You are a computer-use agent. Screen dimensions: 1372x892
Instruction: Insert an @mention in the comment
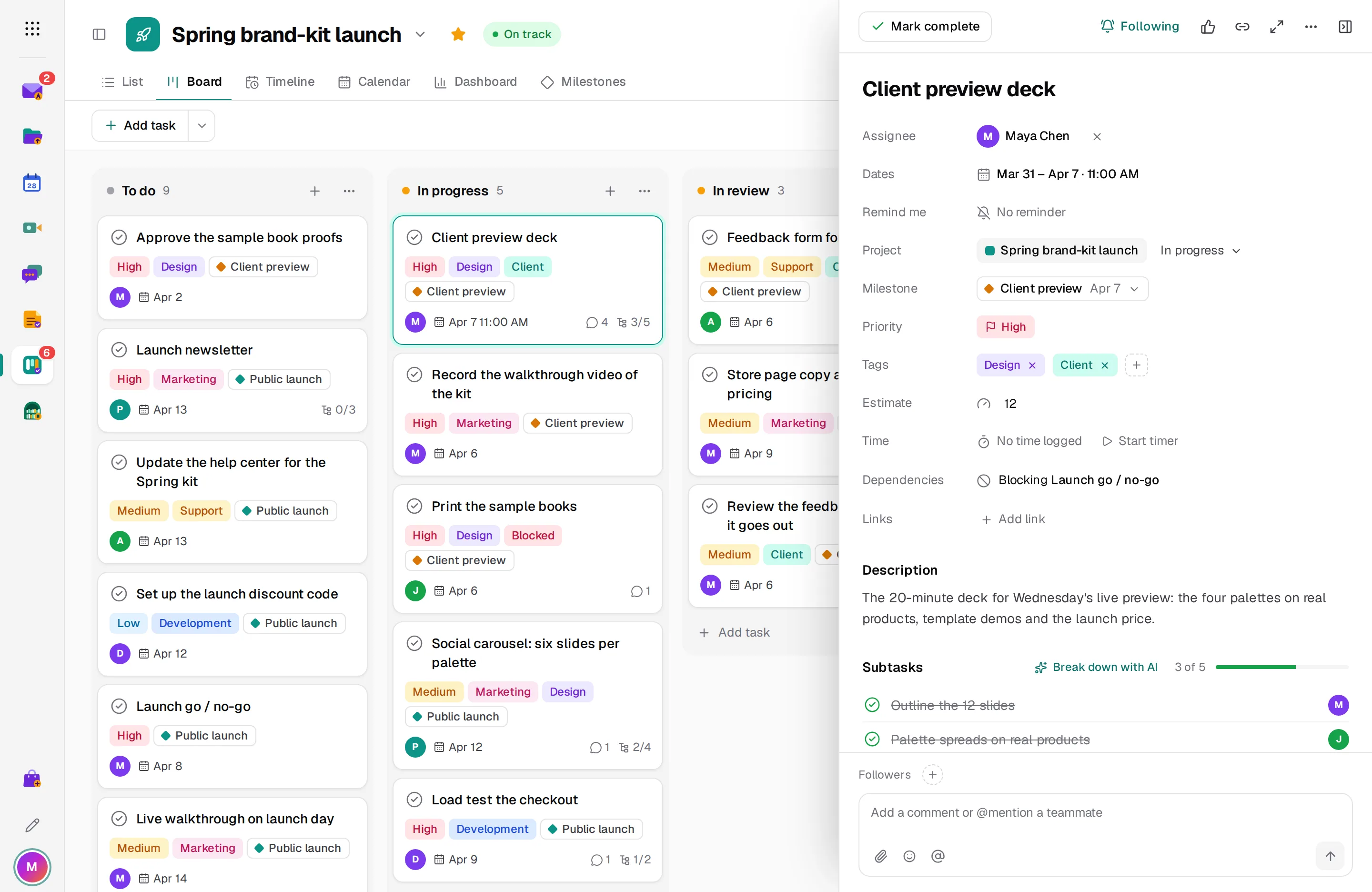coord(938,856)
